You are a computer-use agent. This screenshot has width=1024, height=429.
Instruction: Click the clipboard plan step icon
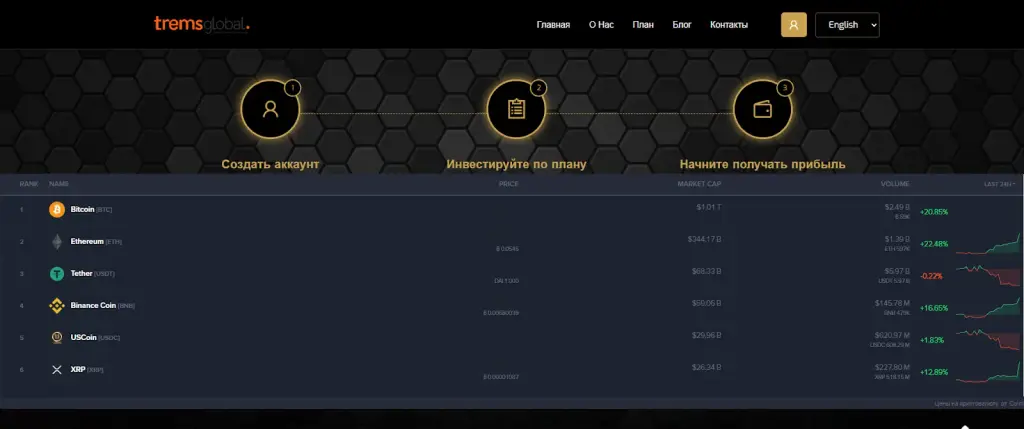tap(517, 109)
